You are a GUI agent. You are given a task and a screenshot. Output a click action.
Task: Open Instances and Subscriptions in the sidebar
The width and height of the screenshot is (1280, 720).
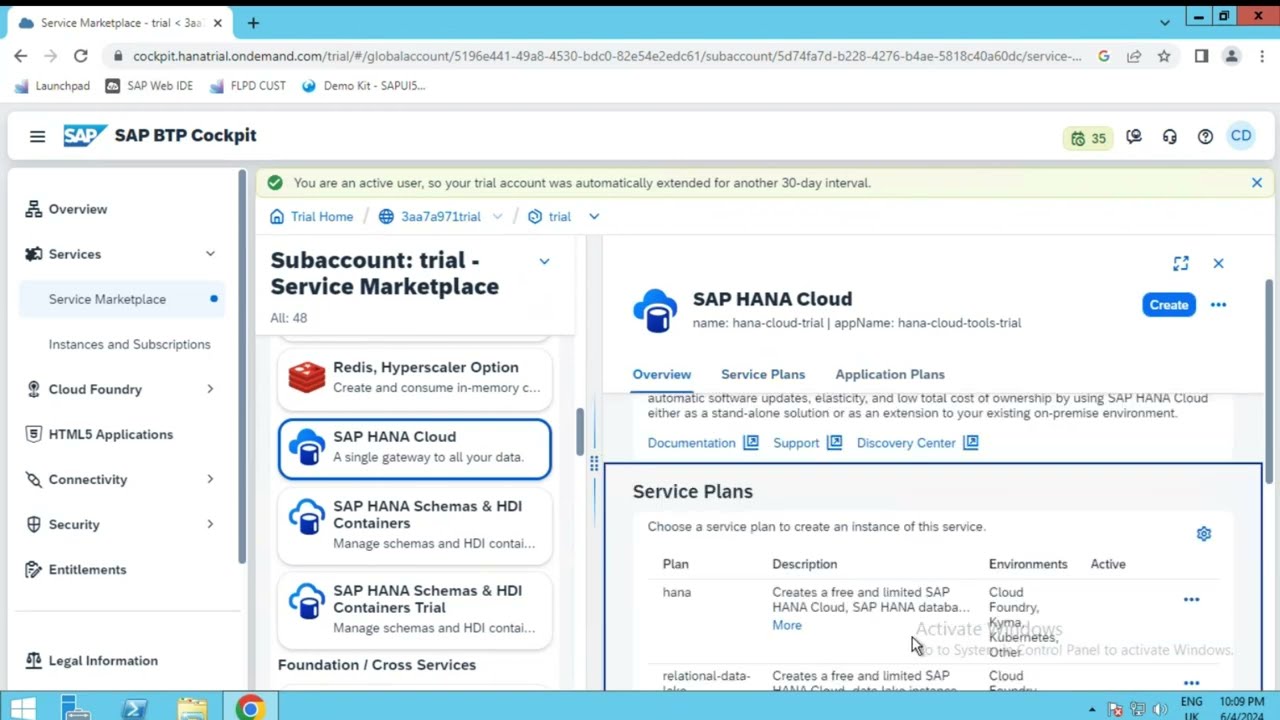122,344
